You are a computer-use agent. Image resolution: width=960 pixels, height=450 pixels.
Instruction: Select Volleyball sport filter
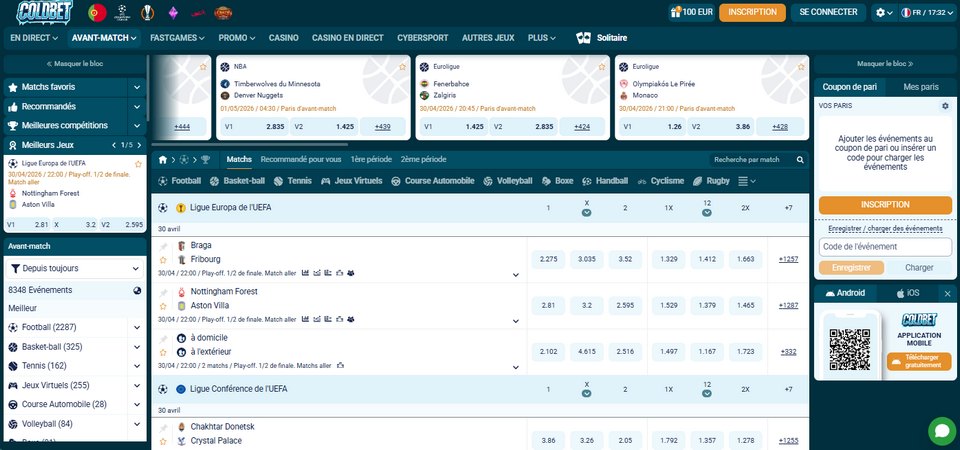tap(508, 181)
